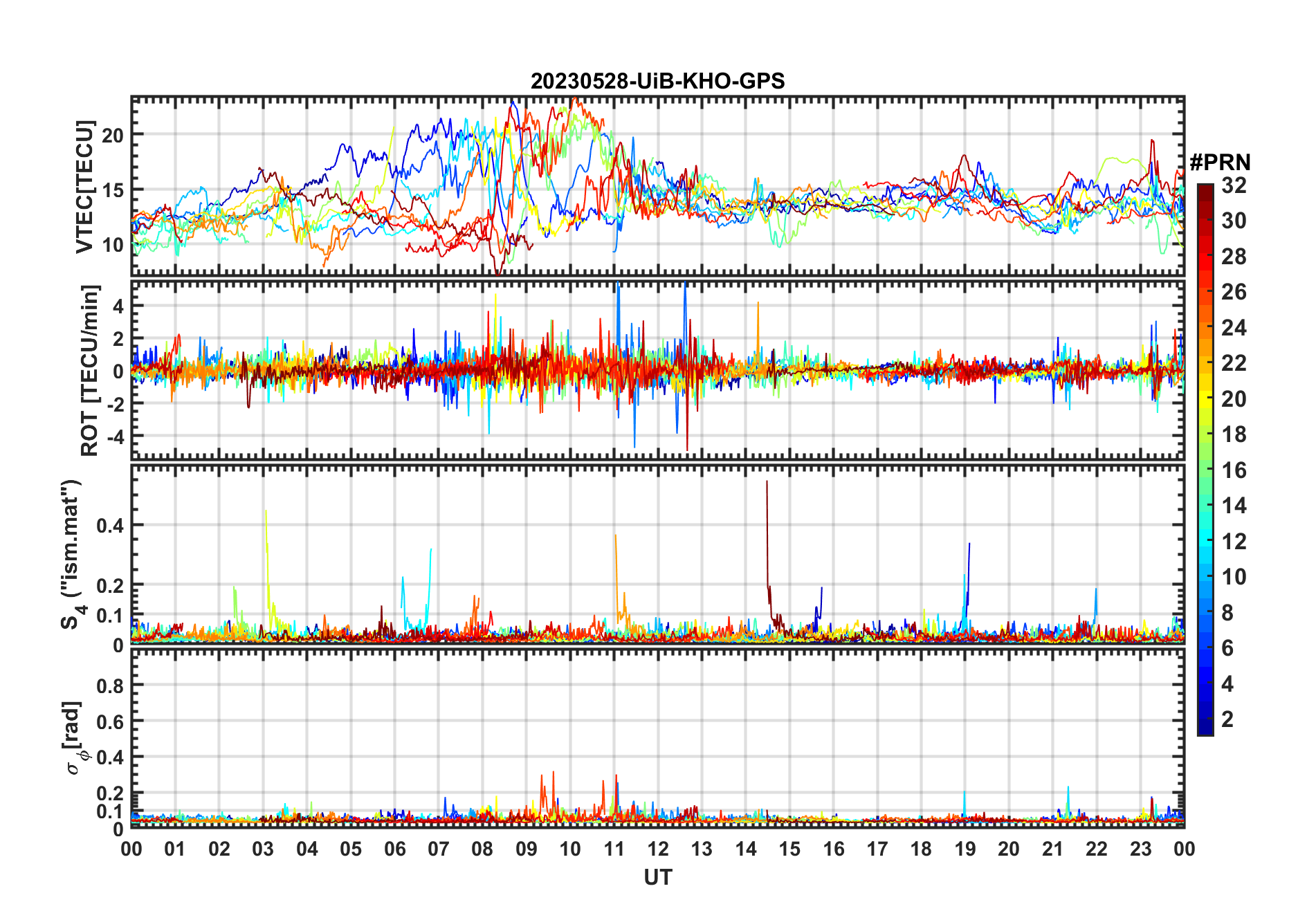Click x-axis tick label 12
This screenshot has height=920, width=1316.
[x=657, y=849]
